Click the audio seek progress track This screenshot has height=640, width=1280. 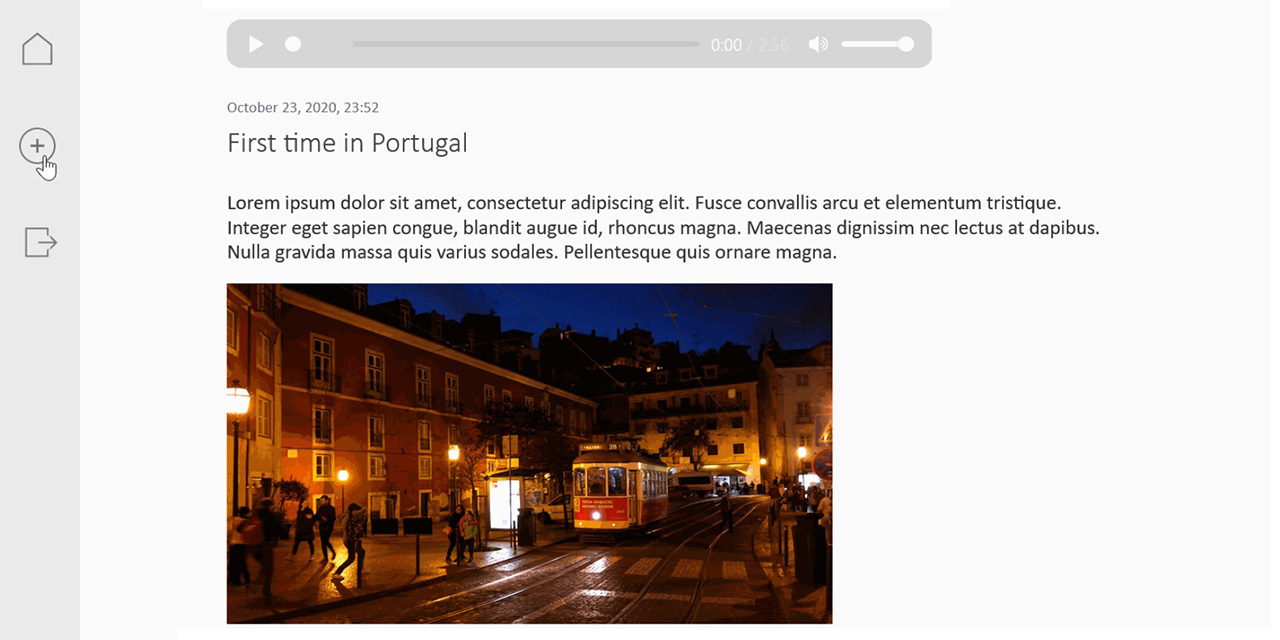pos(526,44)
